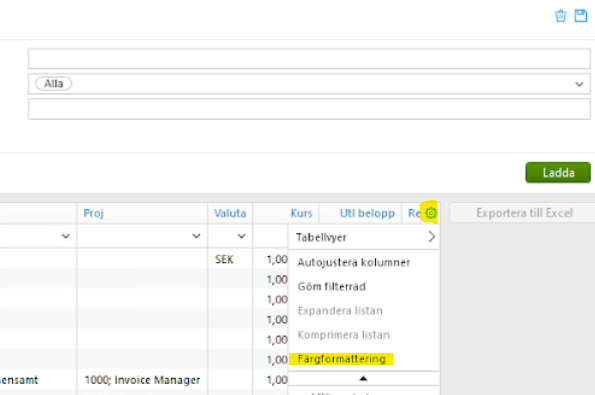Sort by the Kurs column header

coord(301,213)
